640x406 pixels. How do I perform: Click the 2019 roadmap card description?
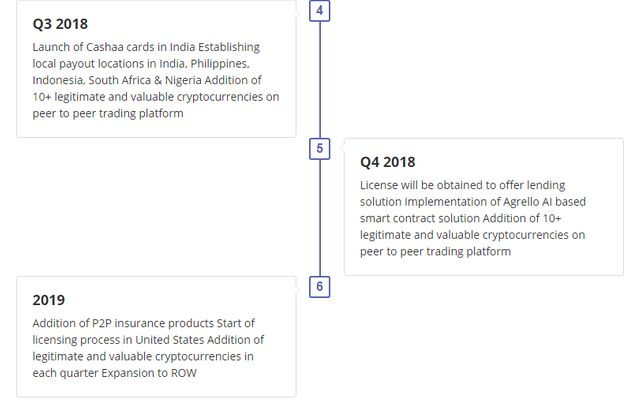pyautogui.click(x=148, y=348)
